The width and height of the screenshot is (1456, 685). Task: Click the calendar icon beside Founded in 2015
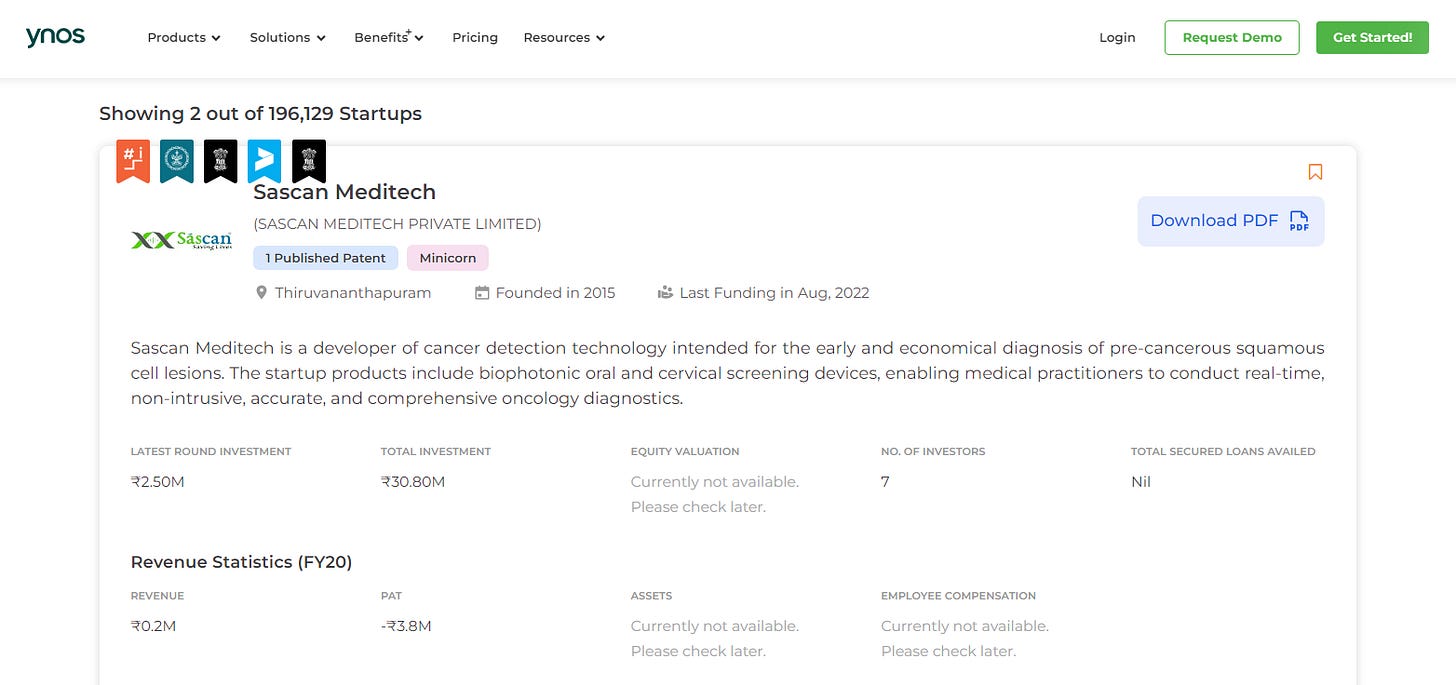[x=482, y=293]
